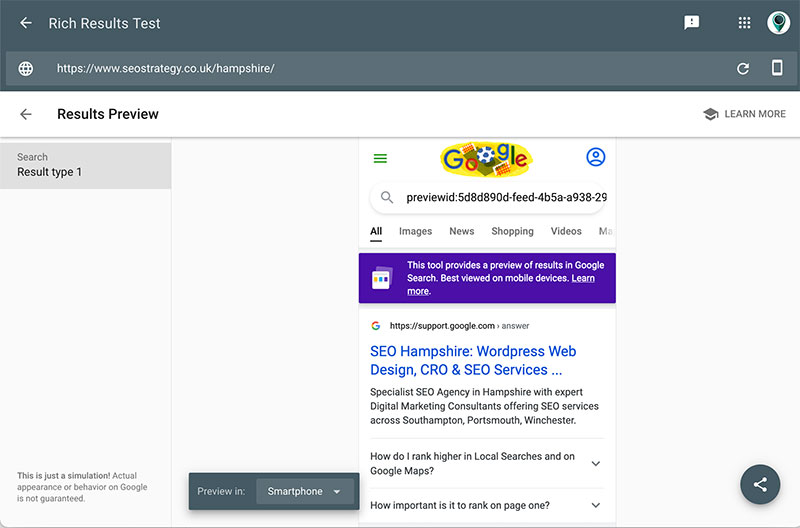Open the account profile avatar
Image resolution: width=800 pixels, height=528 pixels.
[x=778, y=23]
